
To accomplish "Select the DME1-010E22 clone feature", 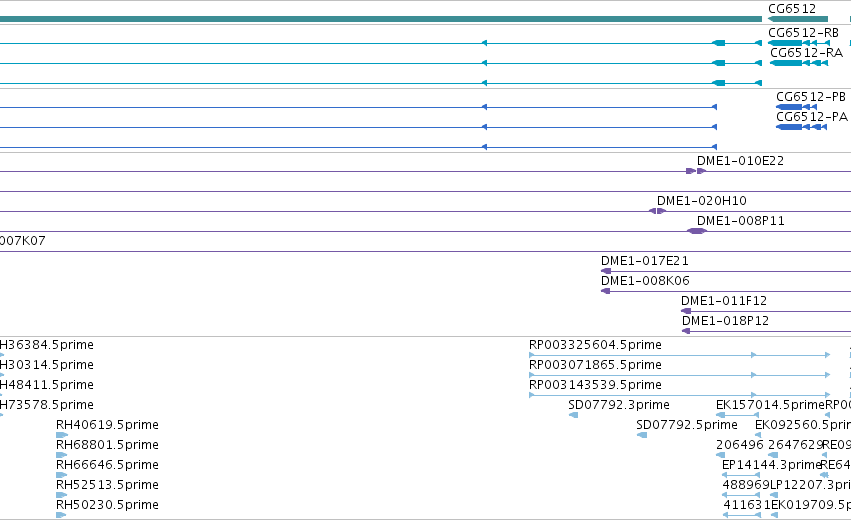I will click(696, 171).
